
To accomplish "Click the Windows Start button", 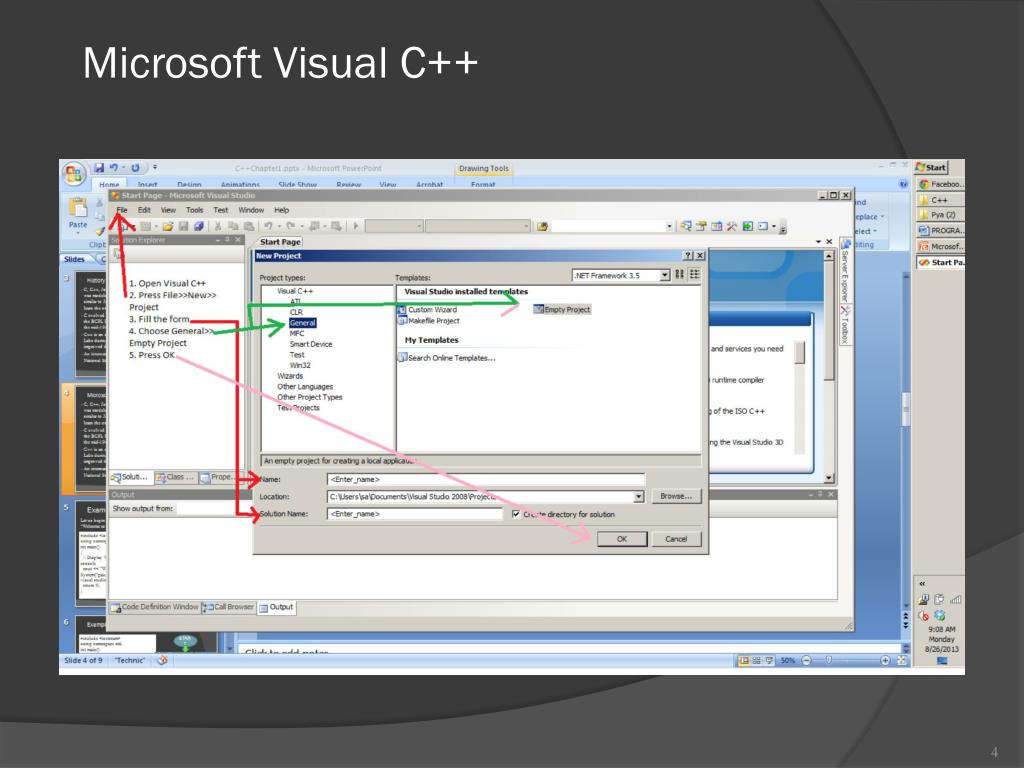I will tap(931, 167).
